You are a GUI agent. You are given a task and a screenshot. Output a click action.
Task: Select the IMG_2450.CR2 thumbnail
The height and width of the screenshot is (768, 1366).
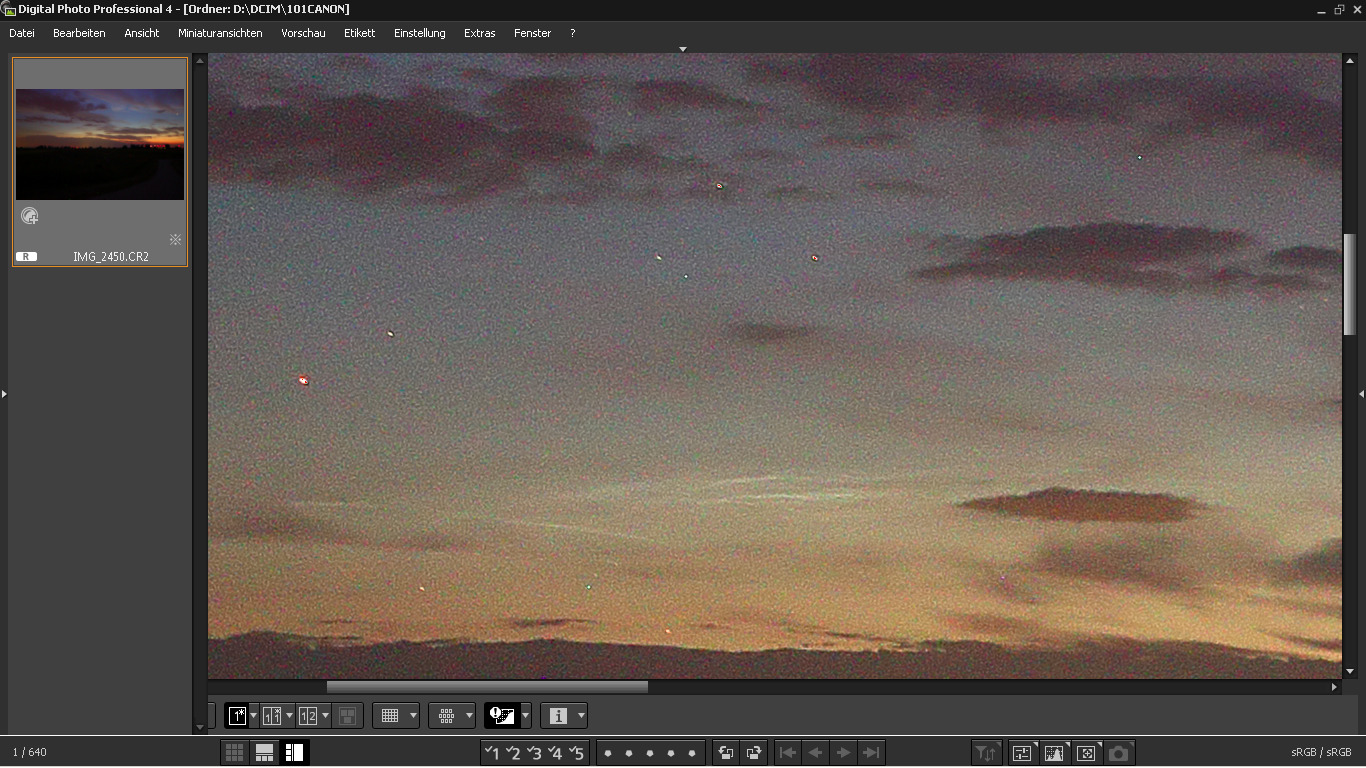[x=100, y=145]
